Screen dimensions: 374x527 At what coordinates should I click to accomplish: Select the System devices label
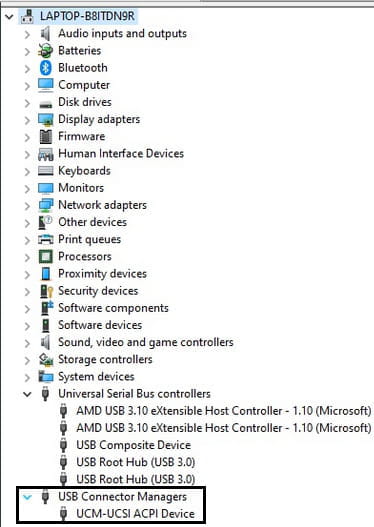[96, 376]
